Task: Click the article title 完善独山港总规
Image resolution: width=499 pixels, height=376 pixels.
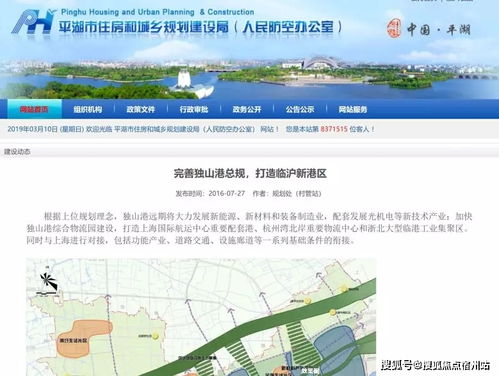Action: tap(250, 173)
